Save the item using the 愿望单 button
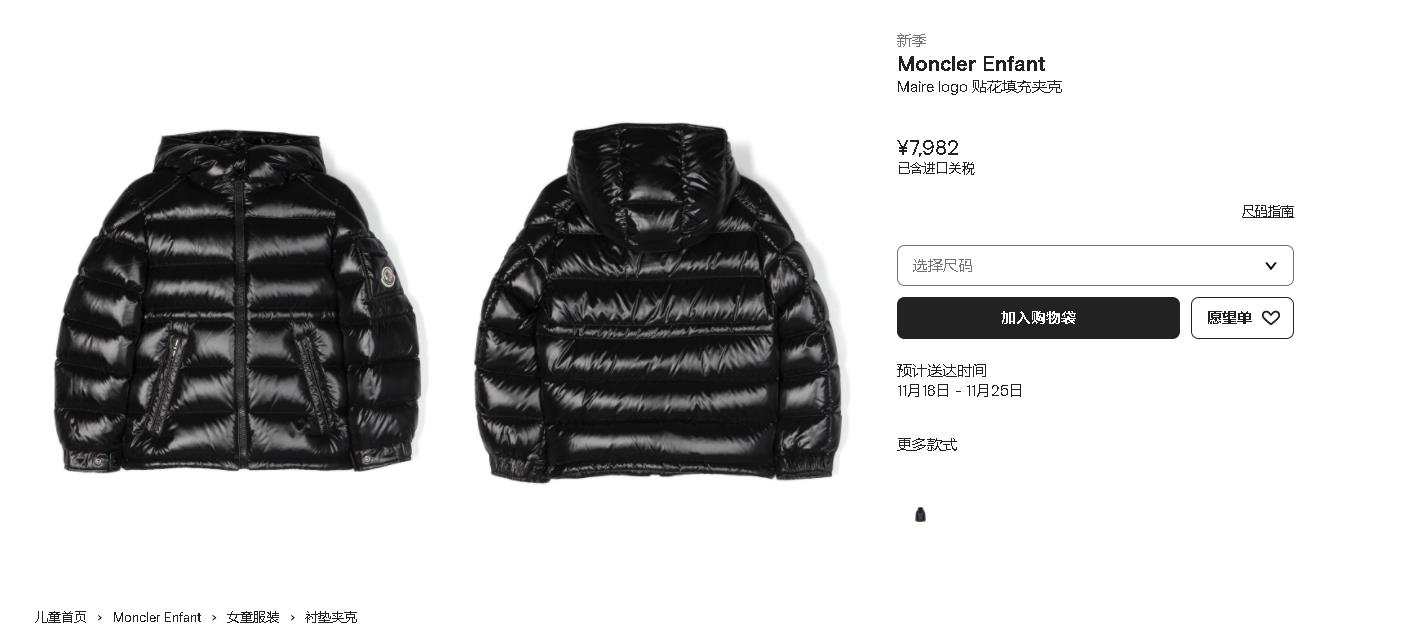 tap(1242, 318)
